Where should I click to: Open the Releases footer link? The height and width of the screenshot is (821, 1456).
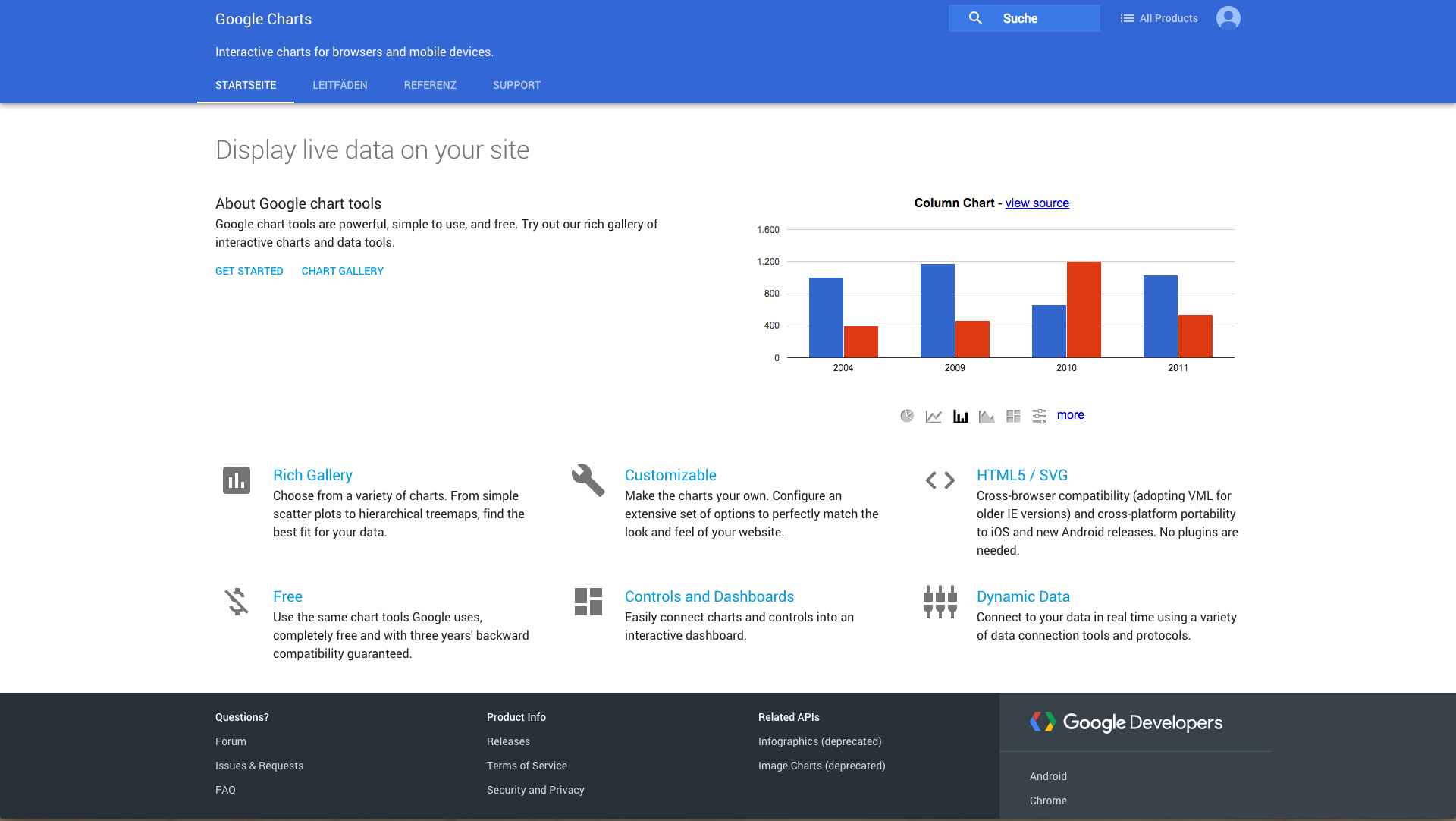pos(508,741)
